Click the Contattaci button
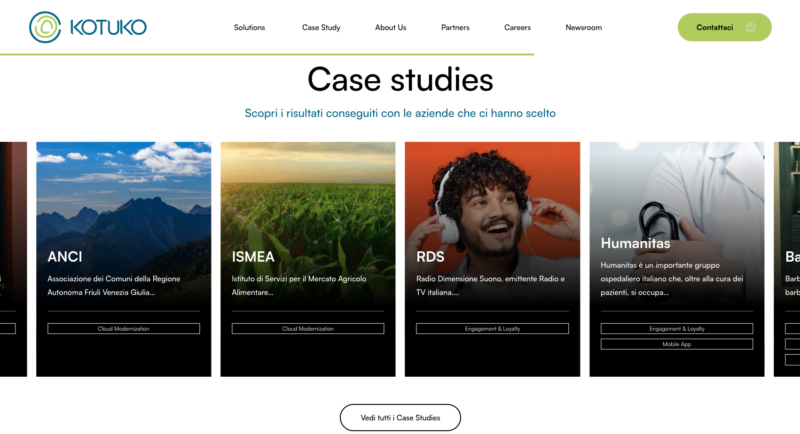 coord(724,28)
